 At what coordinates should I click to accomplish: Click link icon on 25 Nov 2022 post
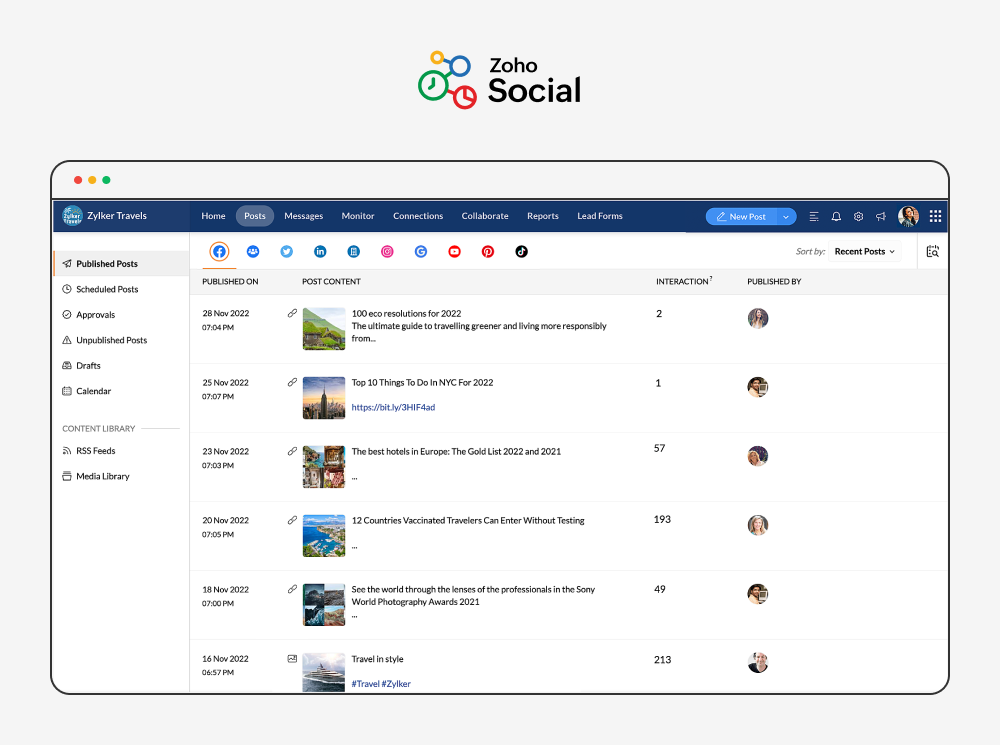(x=292, y=382)
